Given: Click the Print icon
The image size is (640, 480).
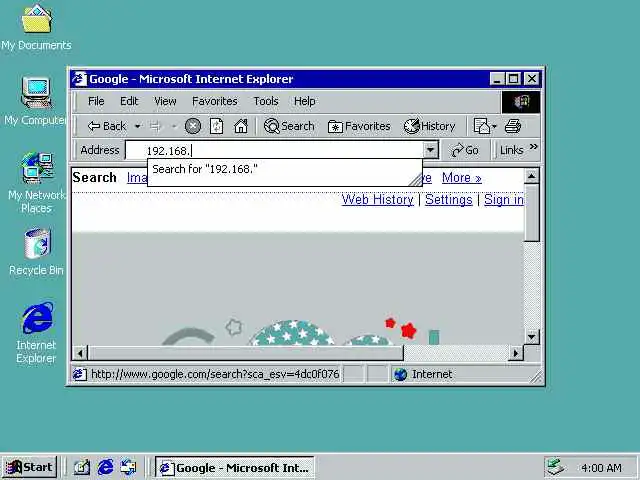Looking at the screenshot, I should tap(513, 126).
